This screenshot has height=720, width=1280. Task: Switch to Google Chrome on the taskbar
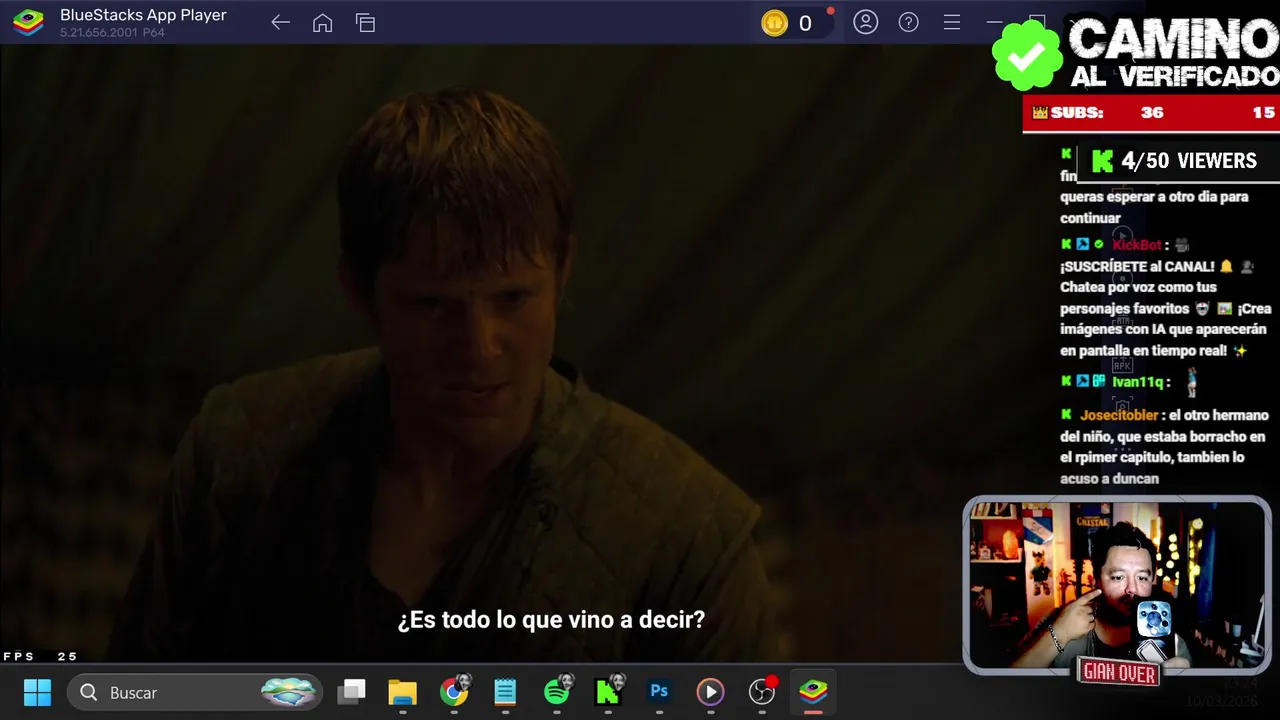point(454,692)
